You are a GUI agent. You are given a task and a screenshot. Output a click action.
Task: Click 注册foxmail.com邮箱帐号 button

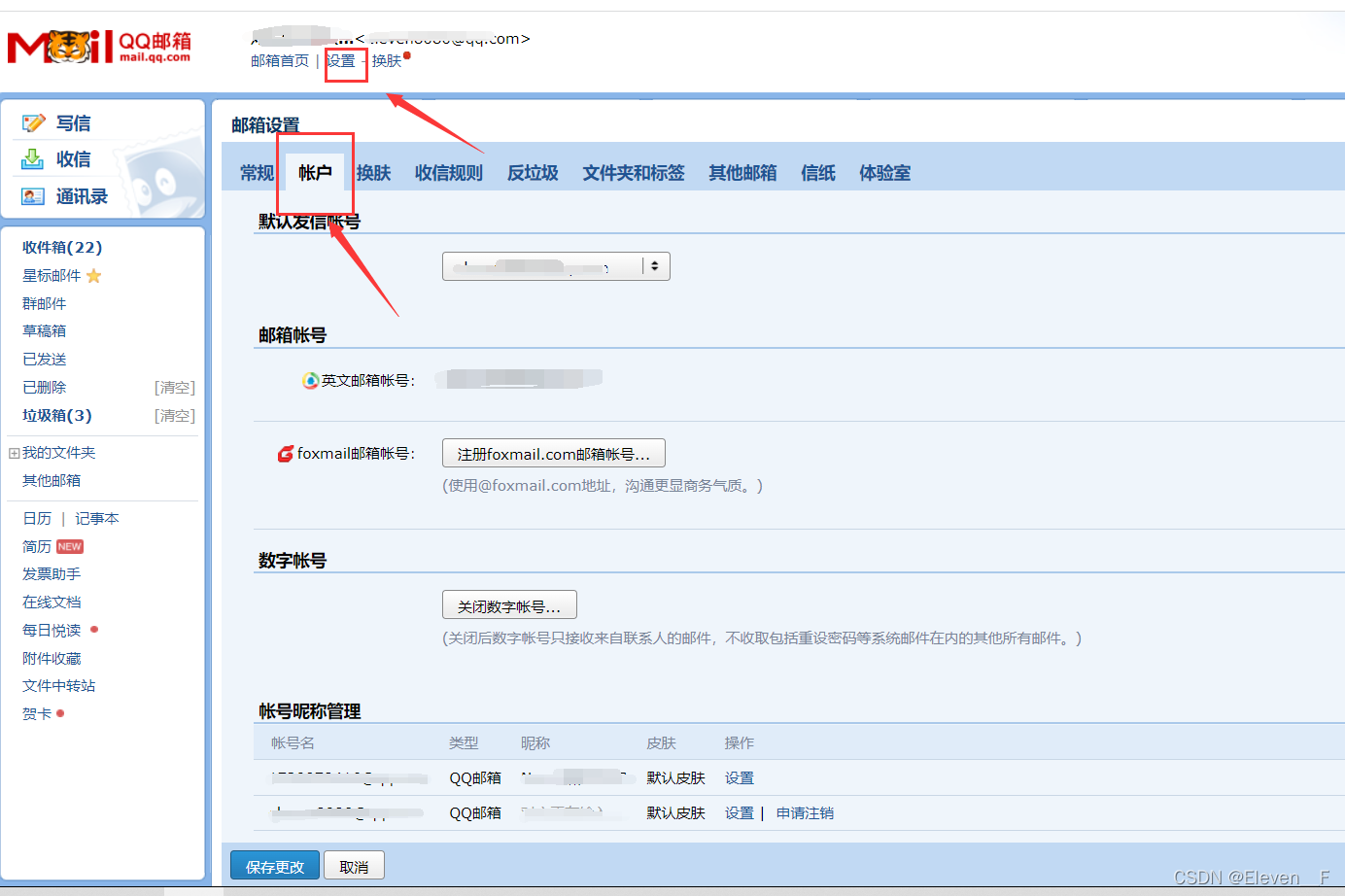554,454
